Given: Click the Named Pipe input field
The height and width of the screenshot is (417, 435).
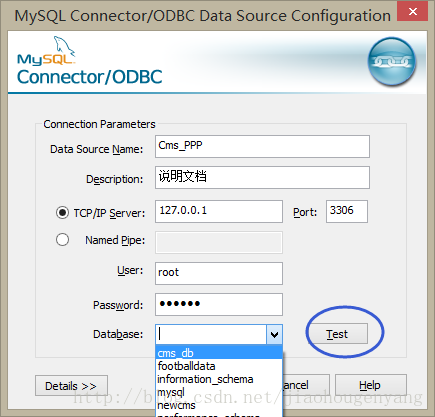Looking at the screenshot, I should (x=219, y=242).
